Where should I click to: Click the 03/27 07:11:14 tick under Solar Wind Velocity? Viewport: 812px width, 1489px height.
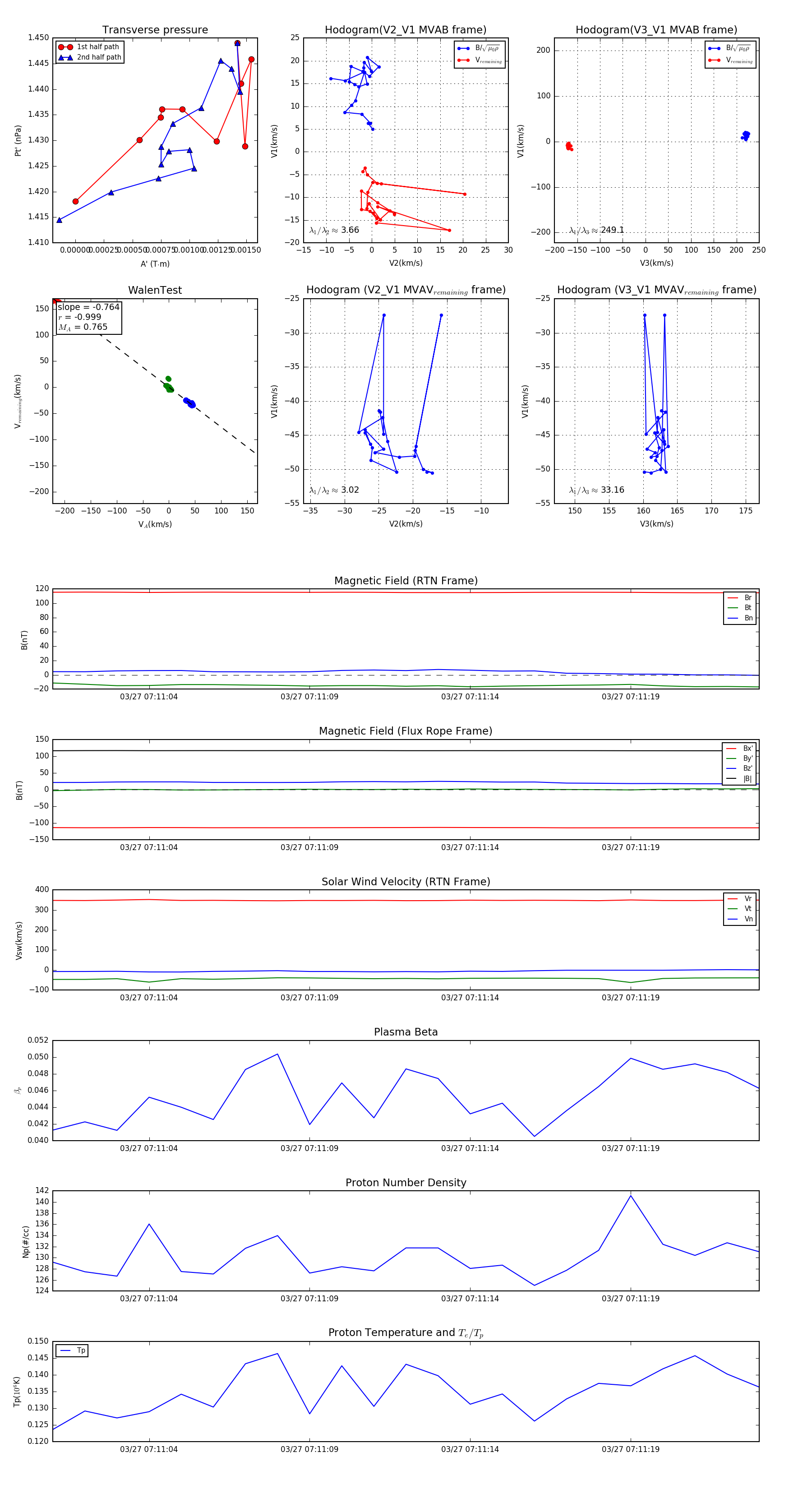470,997
